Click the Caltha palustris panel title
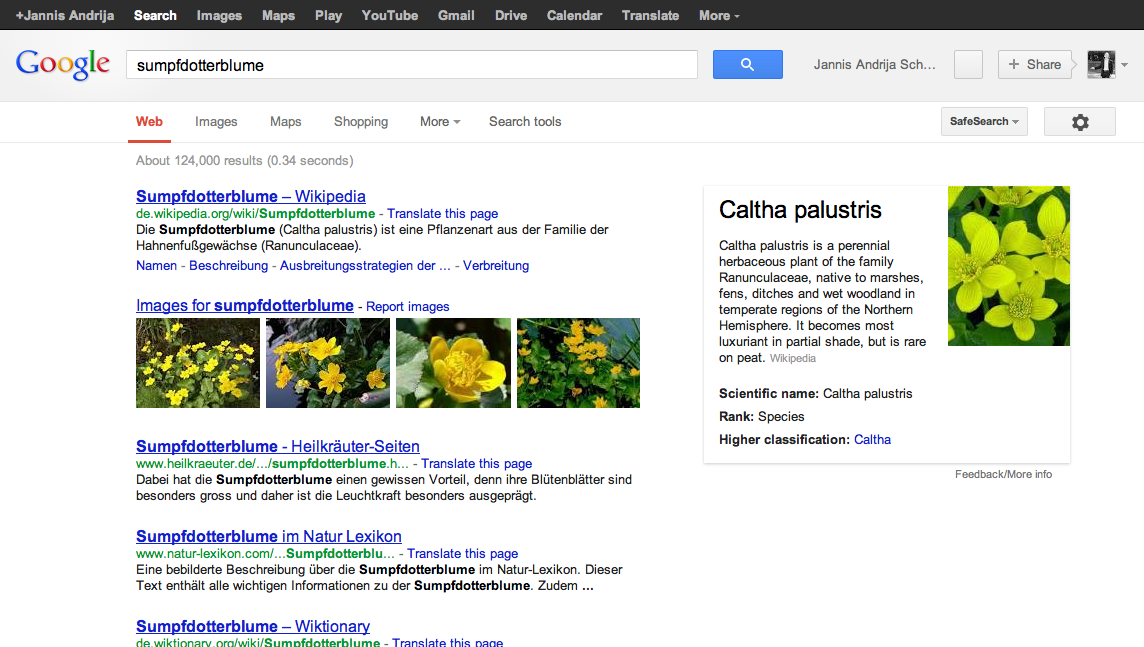Viewport: 1144px width, 647px height. pos(800,210)
